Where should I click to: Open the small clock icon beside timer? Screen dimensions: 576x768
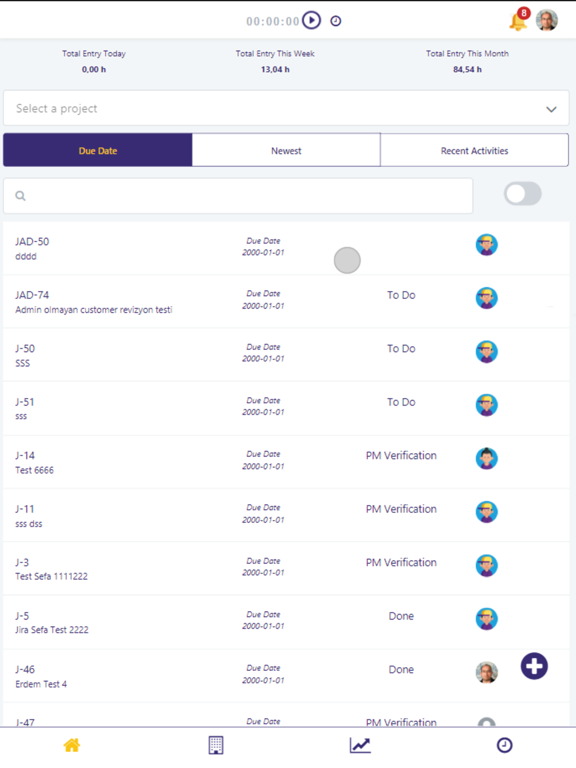[336, 21]
